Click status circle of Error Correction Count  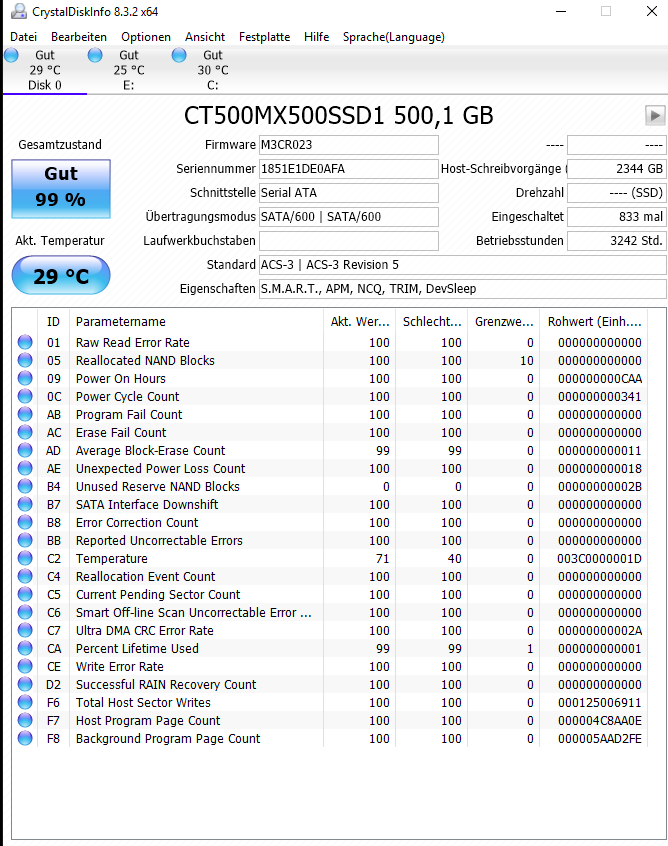pos(25,522)
